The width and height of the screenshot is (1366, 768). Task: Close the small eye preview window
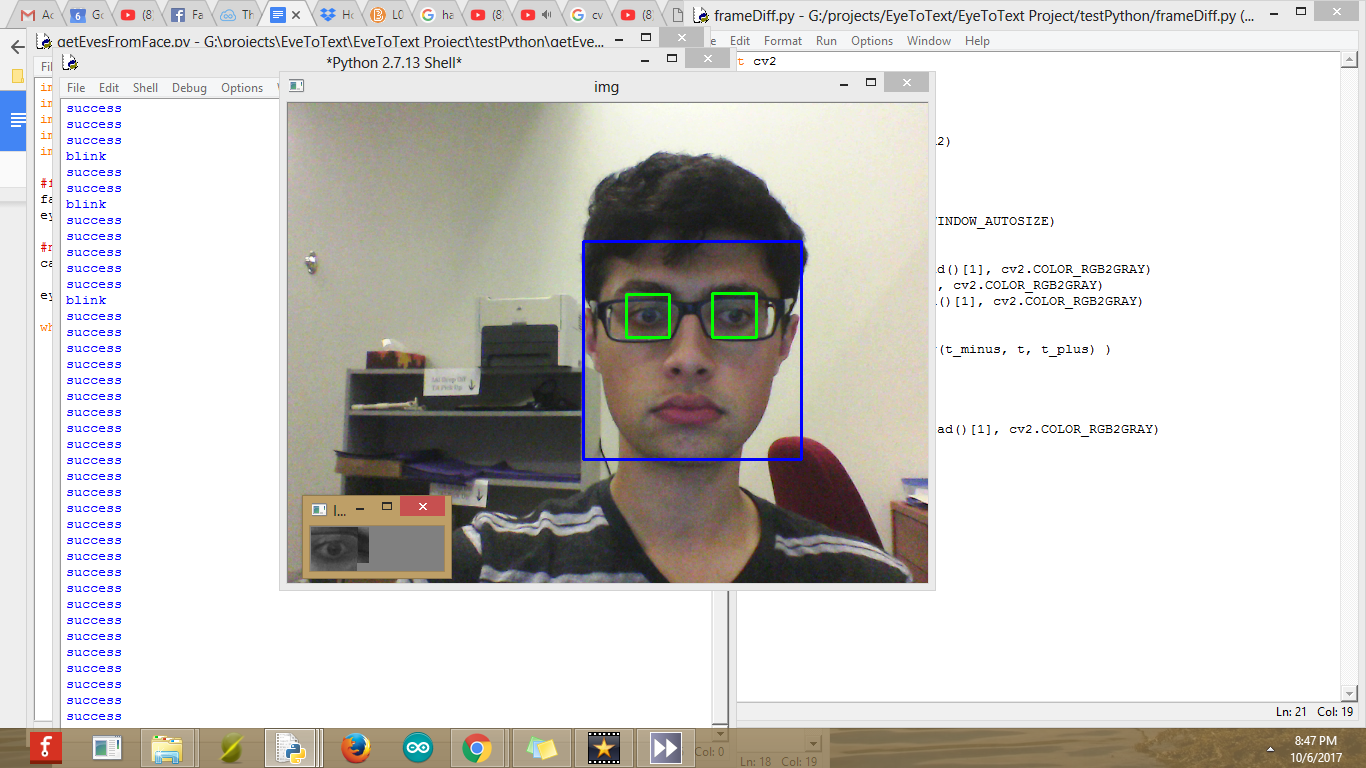[x=422, y=507]
